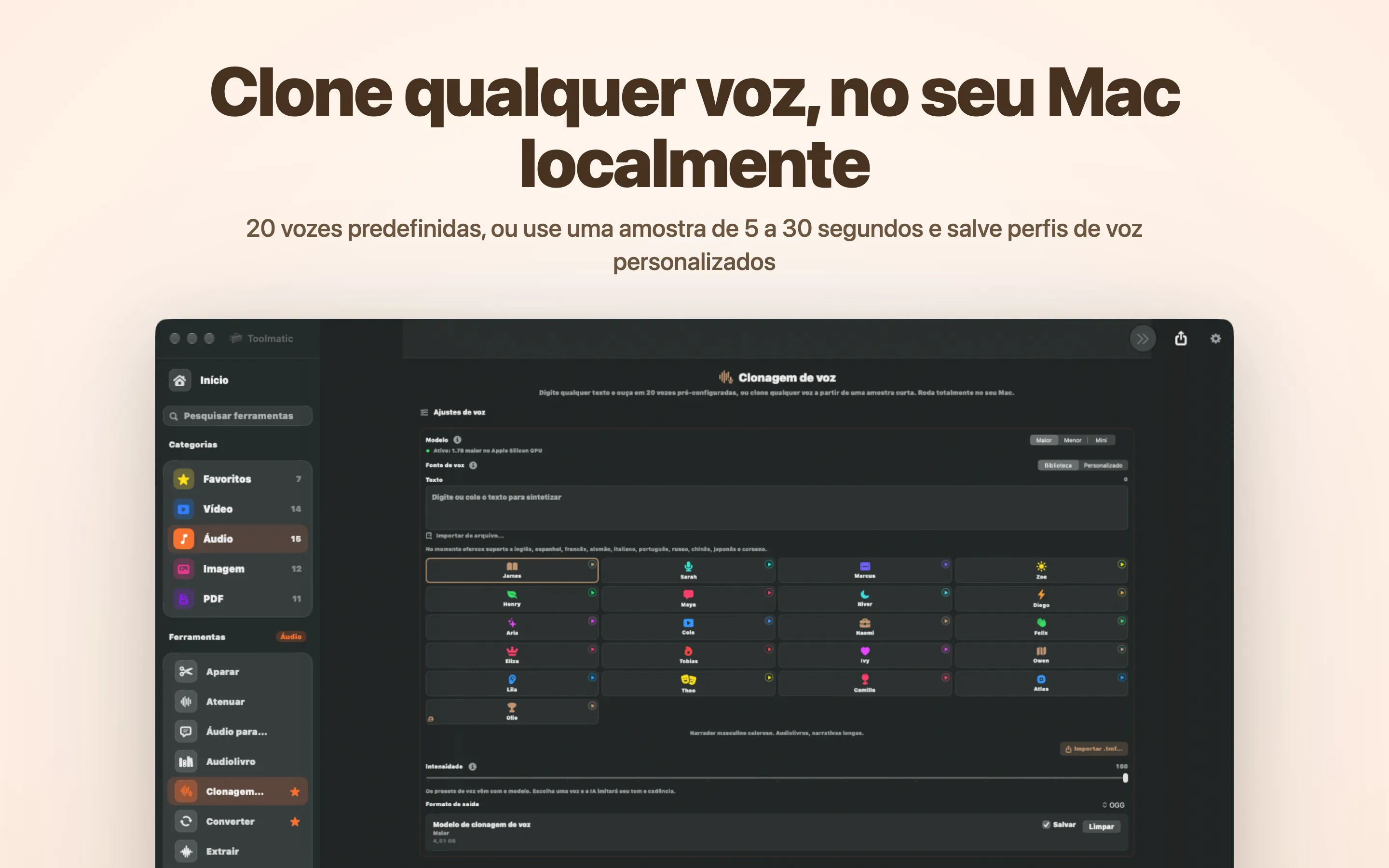Click the share icon in toolbar

pyautogui.click(x=1181, y=338)
